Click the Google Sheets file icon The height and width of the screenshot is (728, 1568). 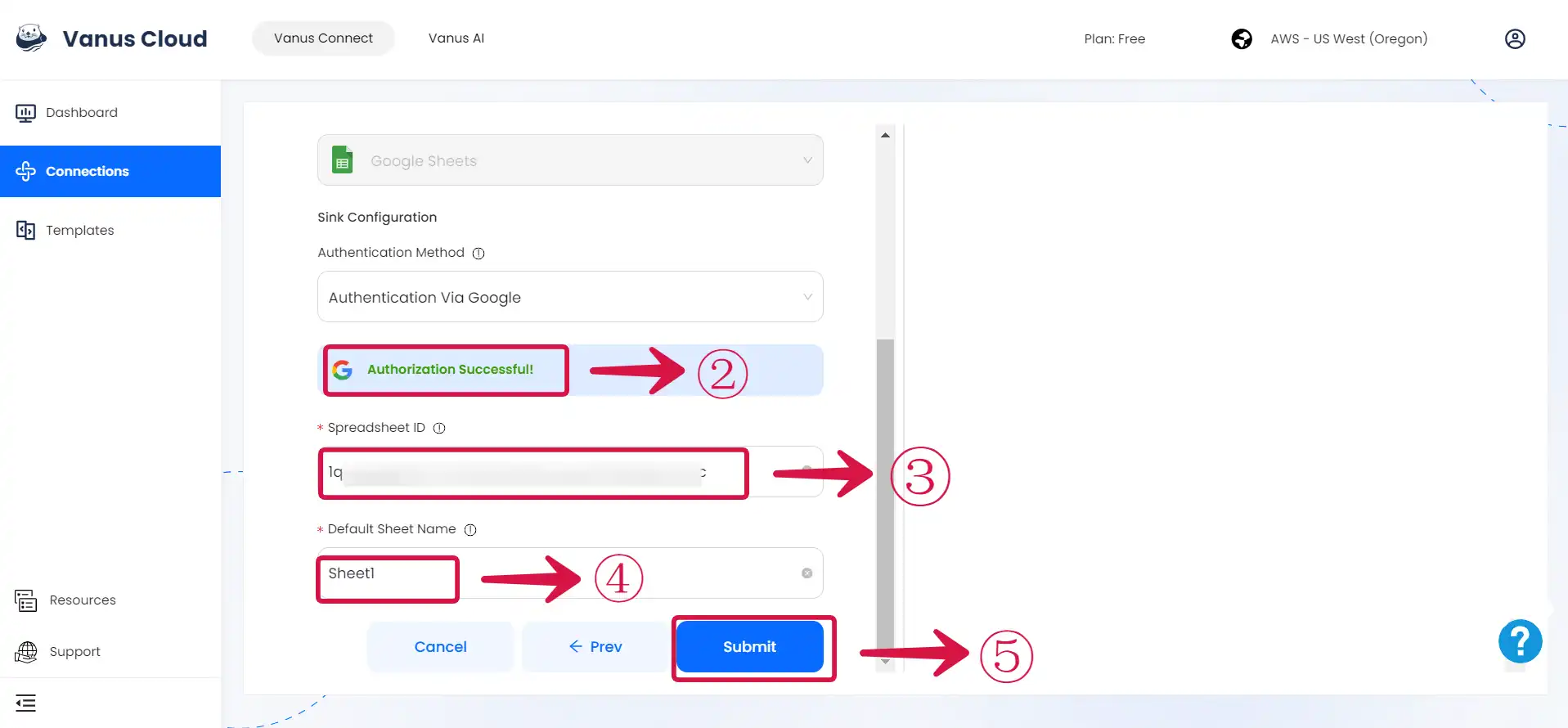pos(342,160)
